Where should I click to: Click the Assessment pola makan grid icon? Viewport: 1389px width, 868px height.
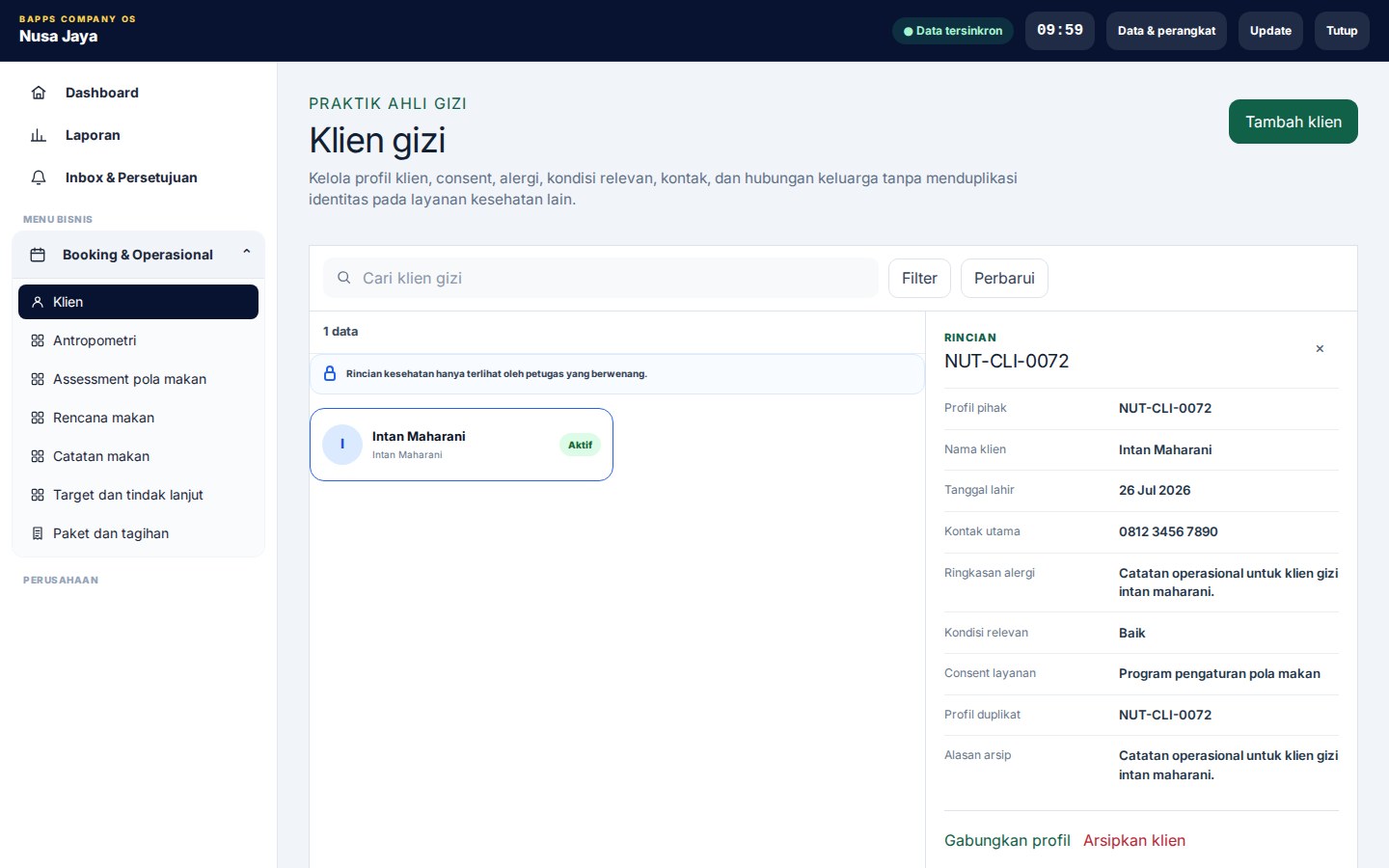[38, 379]
